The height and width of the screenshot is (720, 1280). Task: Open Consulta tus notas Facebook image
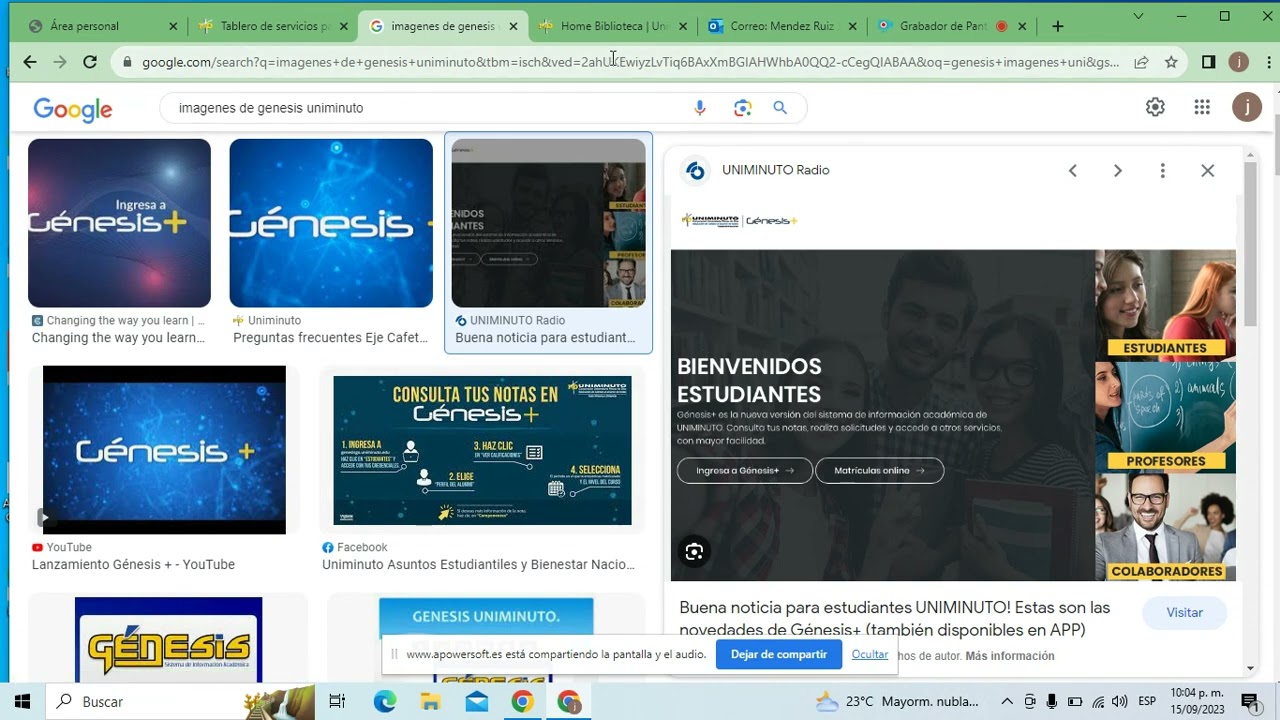(x=482, y=450)
